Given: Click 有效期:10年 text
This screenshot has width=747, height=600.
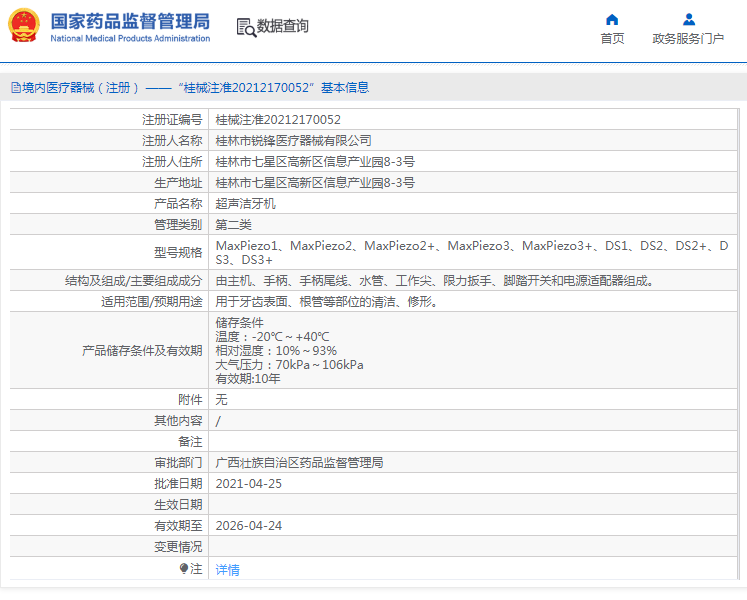Looking at the screenshot, I should pos(248,379).
